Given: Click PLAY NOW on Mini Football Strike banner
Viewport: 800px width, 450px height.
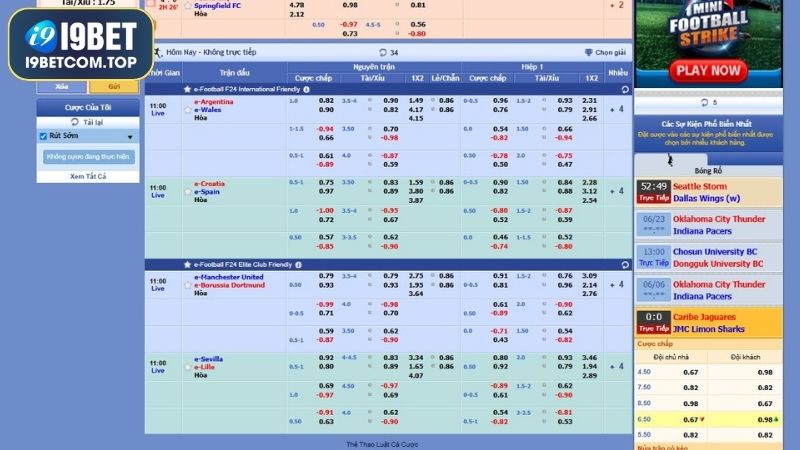Looking at the screenshot, I should pos(708,70).
